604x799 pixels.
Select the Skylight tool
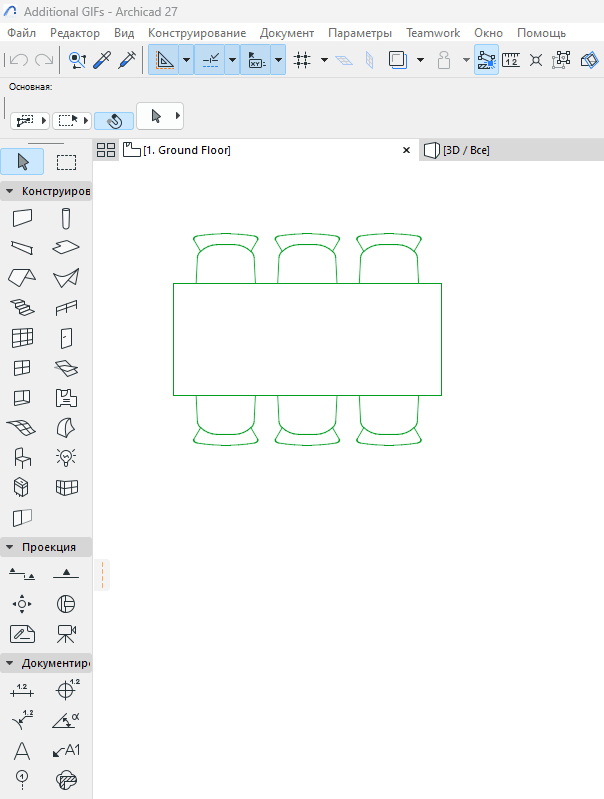(x=66, y=368)
